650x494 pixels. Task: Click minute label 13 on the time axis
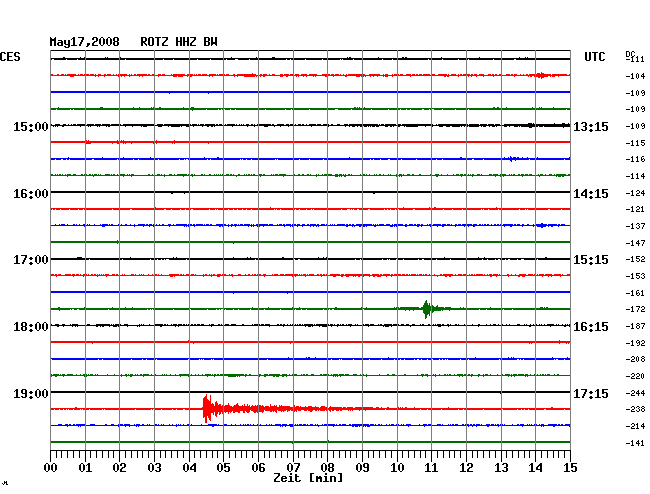(x=501, y=468)
